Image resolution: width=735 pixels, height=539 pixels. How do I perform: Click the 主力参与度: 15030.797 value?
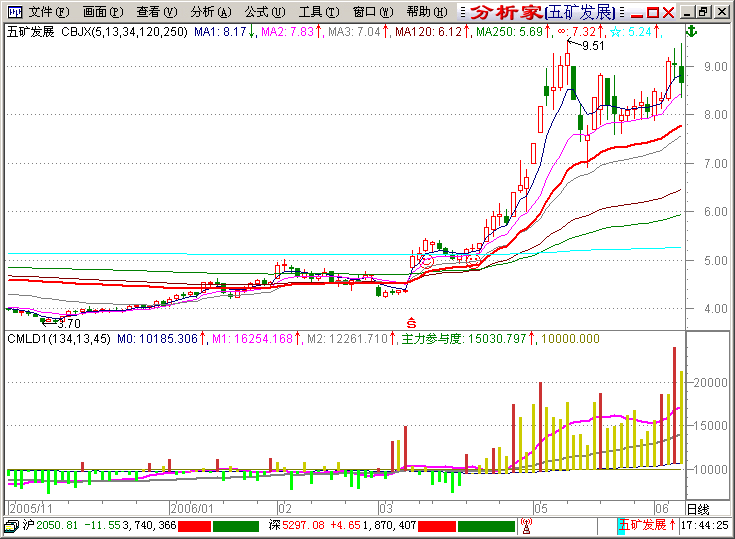click(464, 339)
